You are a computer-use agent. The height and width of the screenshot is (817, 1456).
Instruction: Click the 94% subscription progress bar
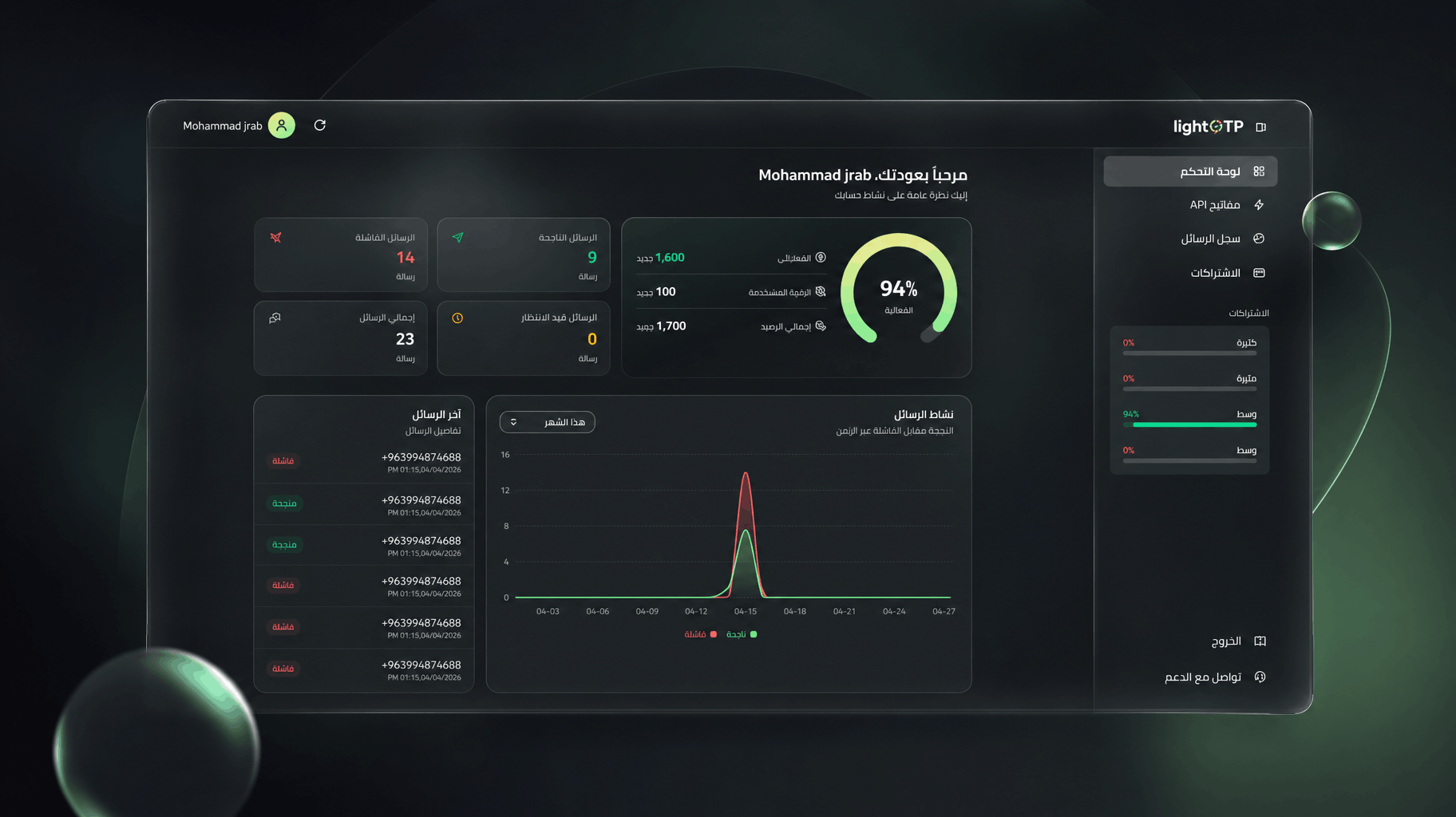1189,424
